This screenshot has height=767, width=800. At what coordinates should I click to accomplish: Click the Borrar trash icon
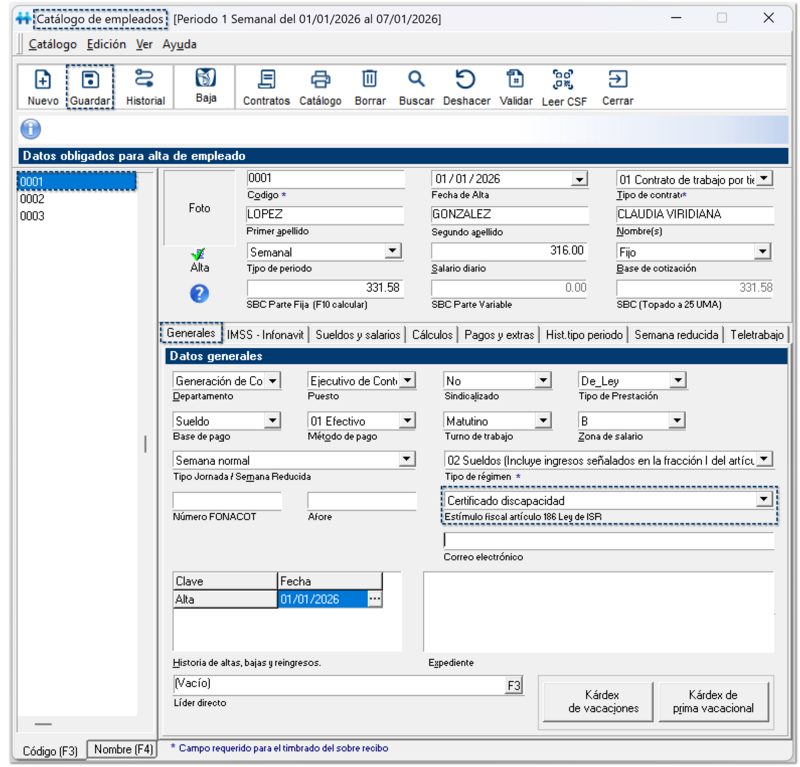(370, 80)
